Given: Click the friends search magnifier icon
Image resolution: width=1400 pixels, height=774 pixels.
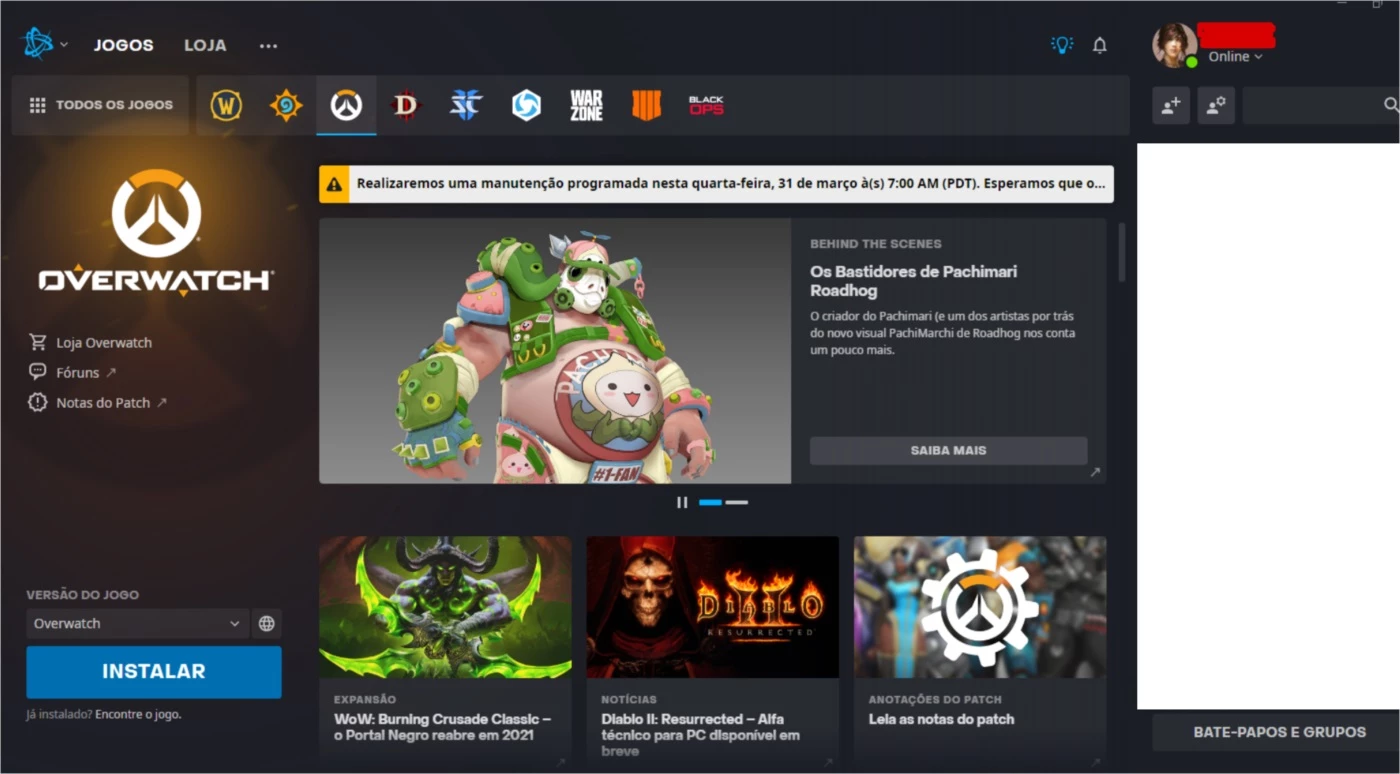Looking at the screenshot, I should pos(1390,105).
